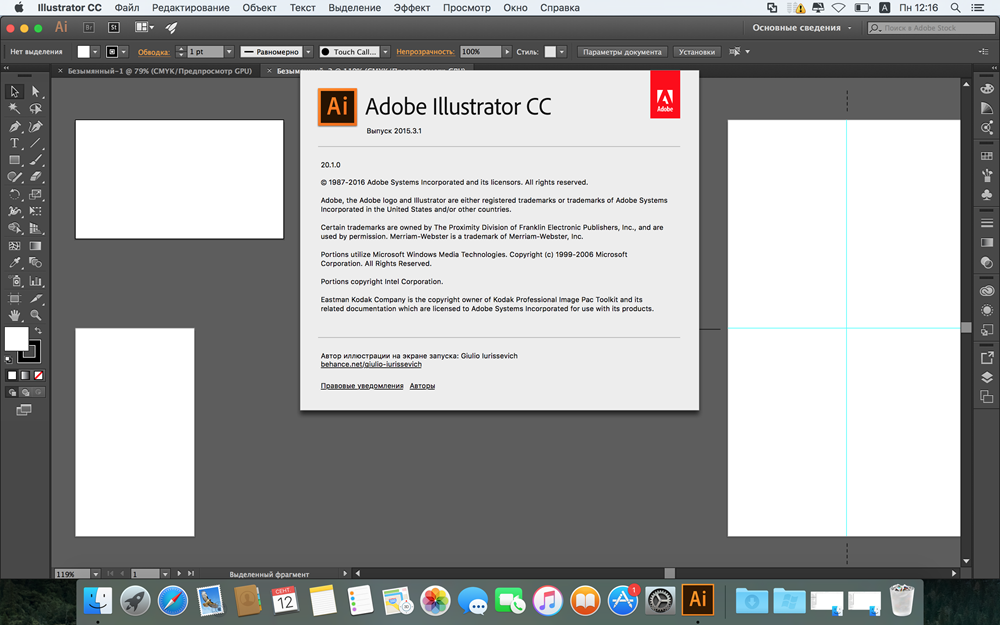Select the Mesh tool
Viewport: 1000px width, 625px height.
(14, 246)
